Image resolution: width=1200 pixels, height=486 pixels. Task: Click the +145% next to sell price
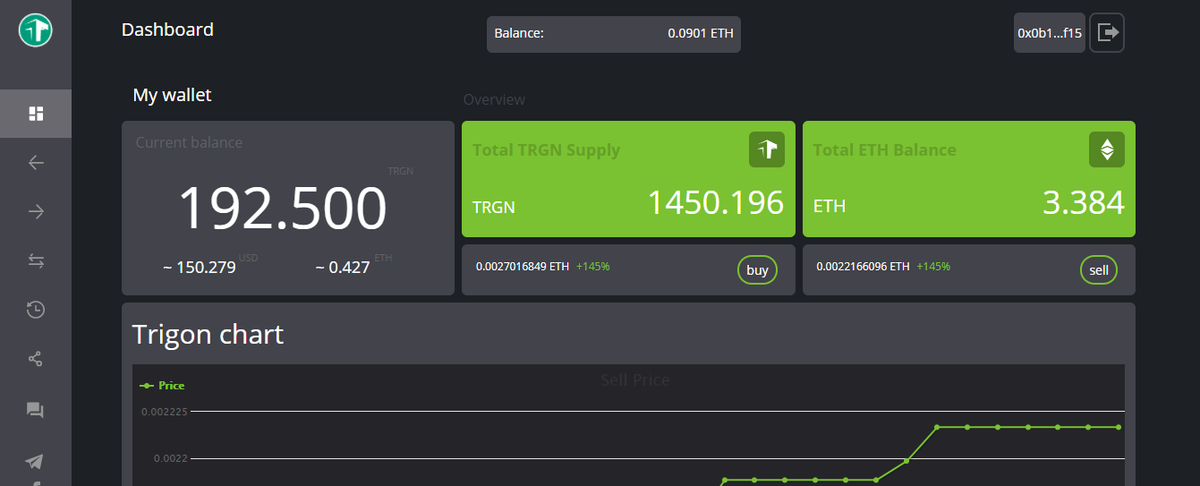[x=933, y=267]
